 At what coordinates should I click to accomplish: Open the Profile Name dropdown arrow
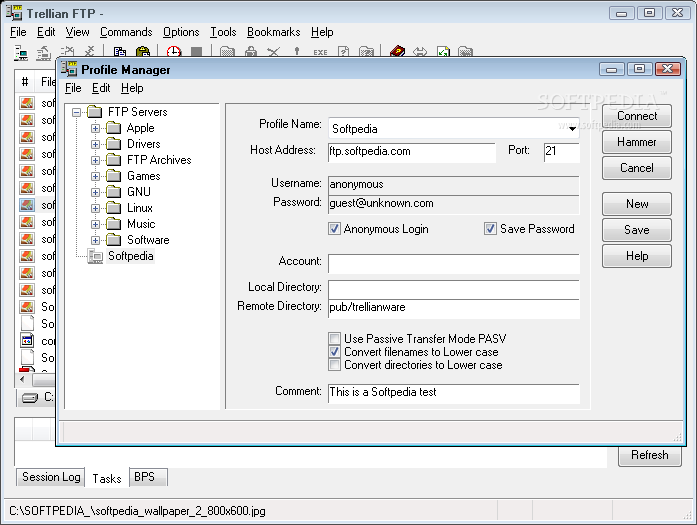(573, 129)
